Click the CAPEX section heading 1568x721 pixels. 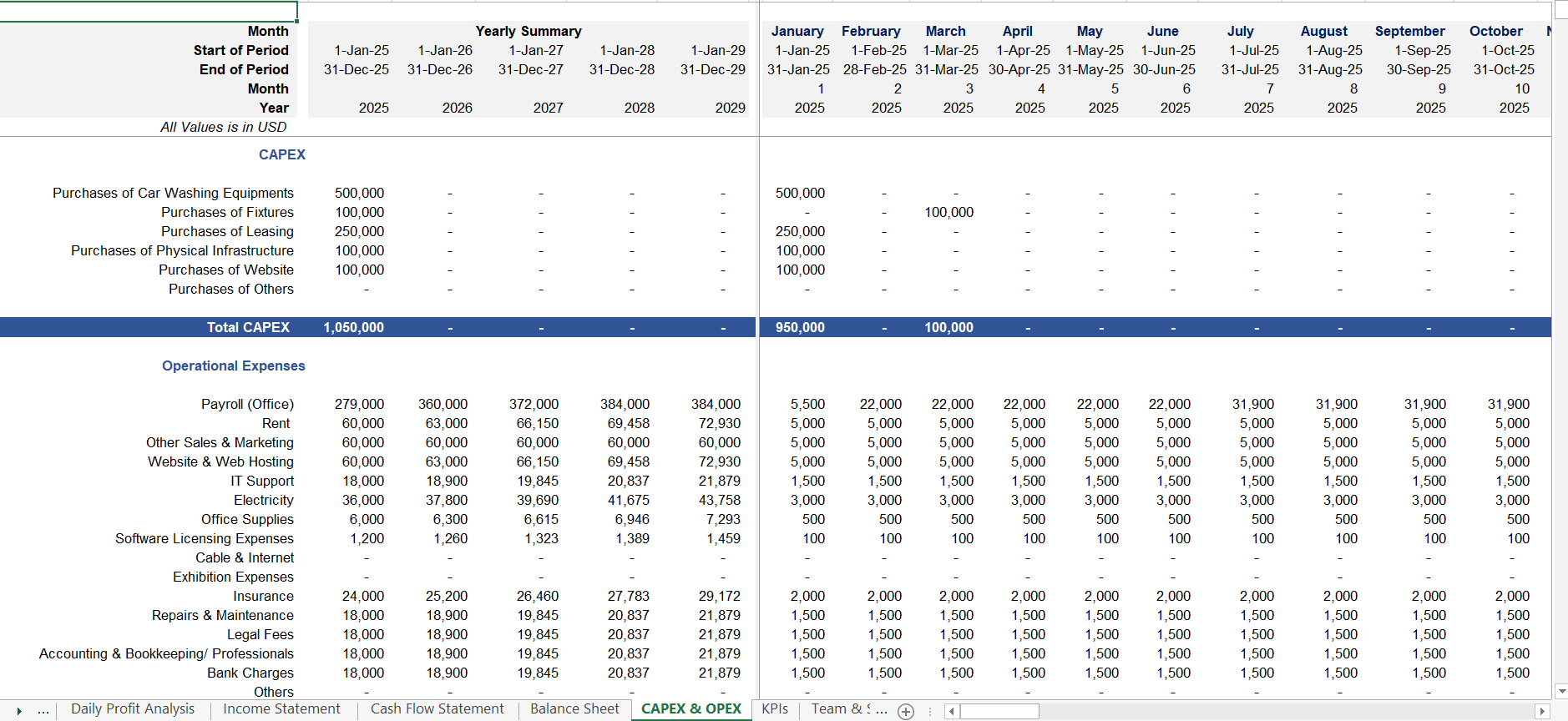point(281,154)
